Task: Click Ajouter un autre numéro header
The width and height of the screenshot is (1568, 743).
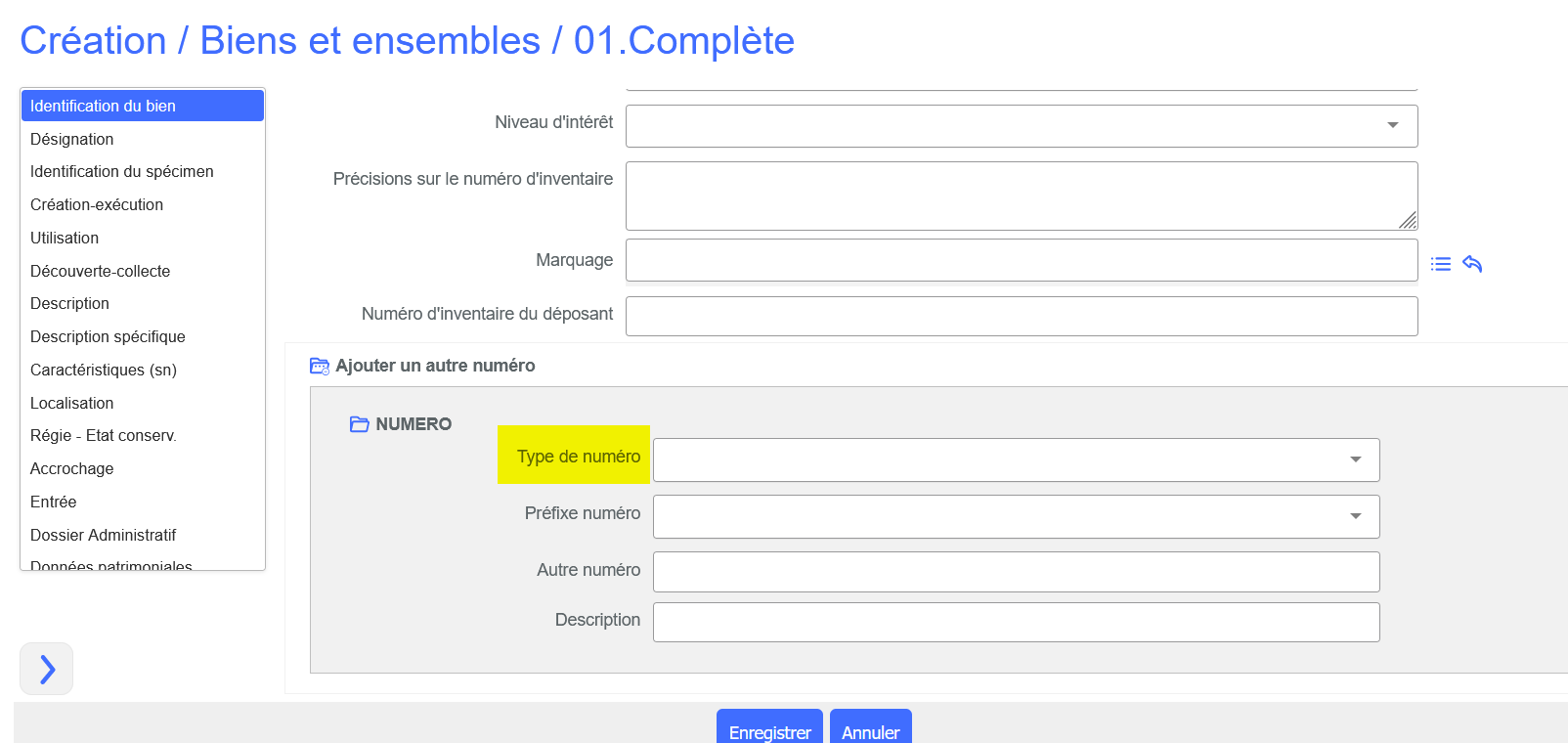Action: pyautogui.click(x=435, y=366)
